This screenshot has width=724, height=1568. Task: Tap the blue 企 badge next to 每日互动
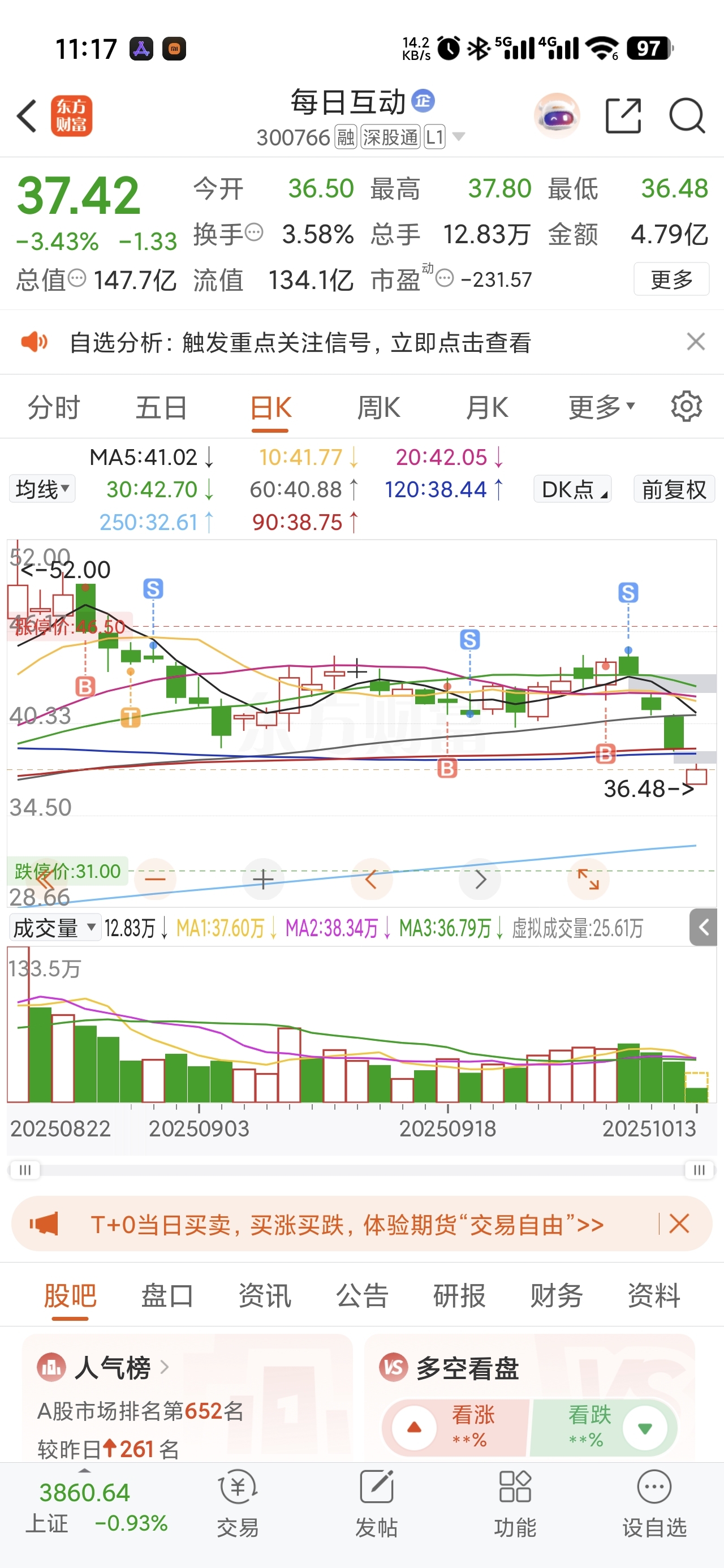pos(423,101)
